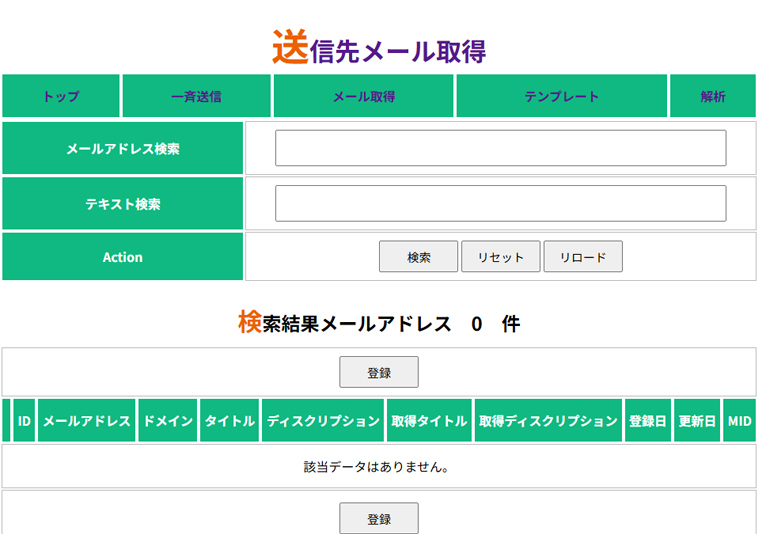This screenshot has width=766, height=534.
Task: Open the トップ navigation link
Action: coord(61,97)
